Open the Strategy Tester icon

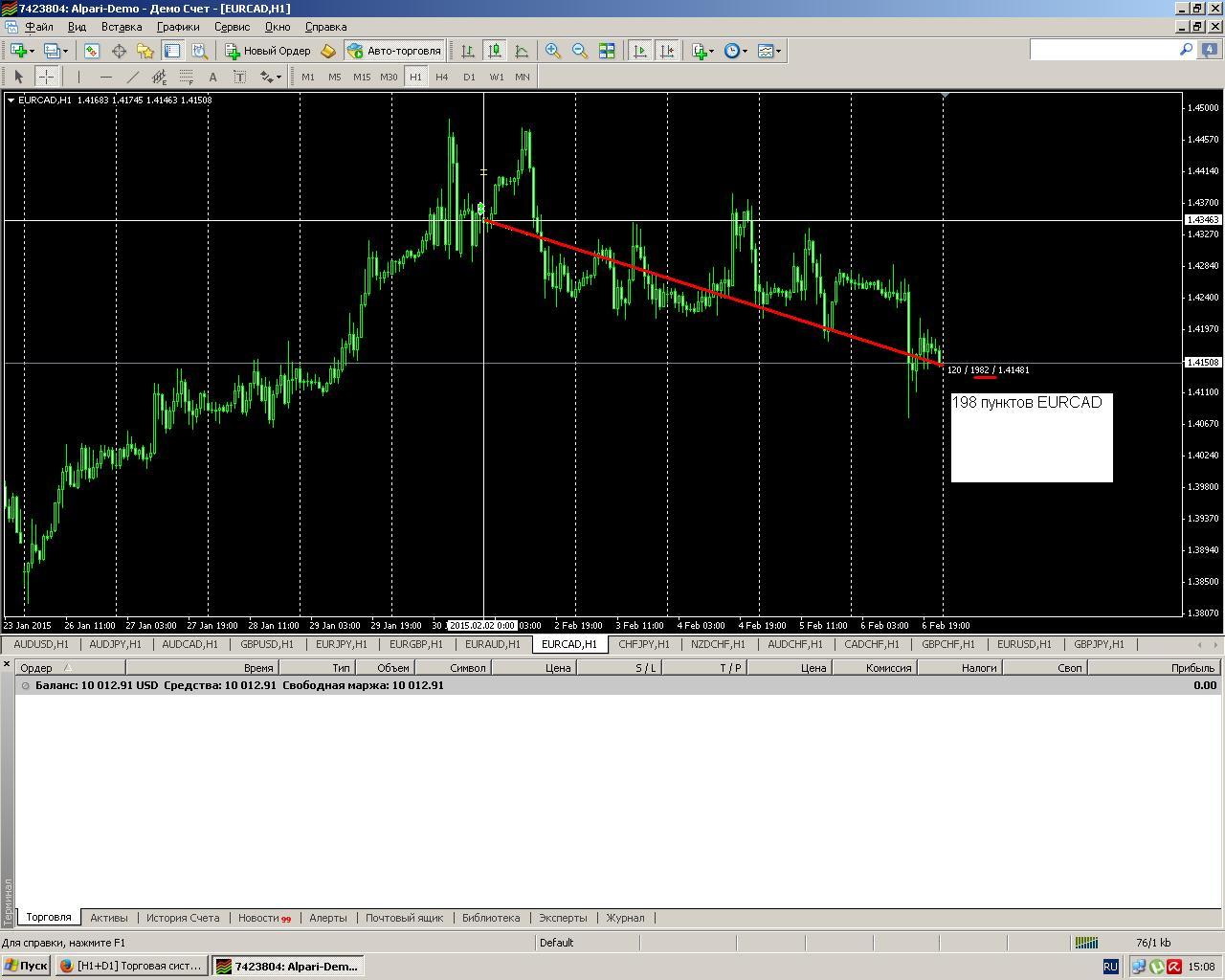click(199, 51)
